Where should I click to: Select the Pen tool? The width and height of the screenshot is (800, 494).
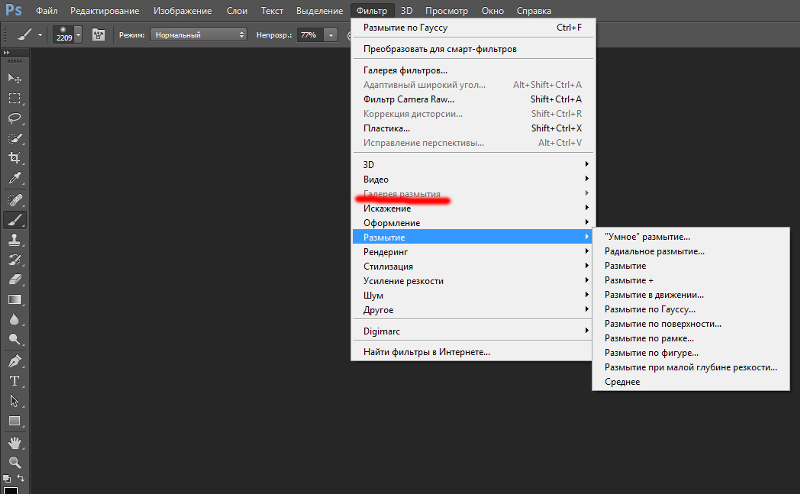point(14,361)
